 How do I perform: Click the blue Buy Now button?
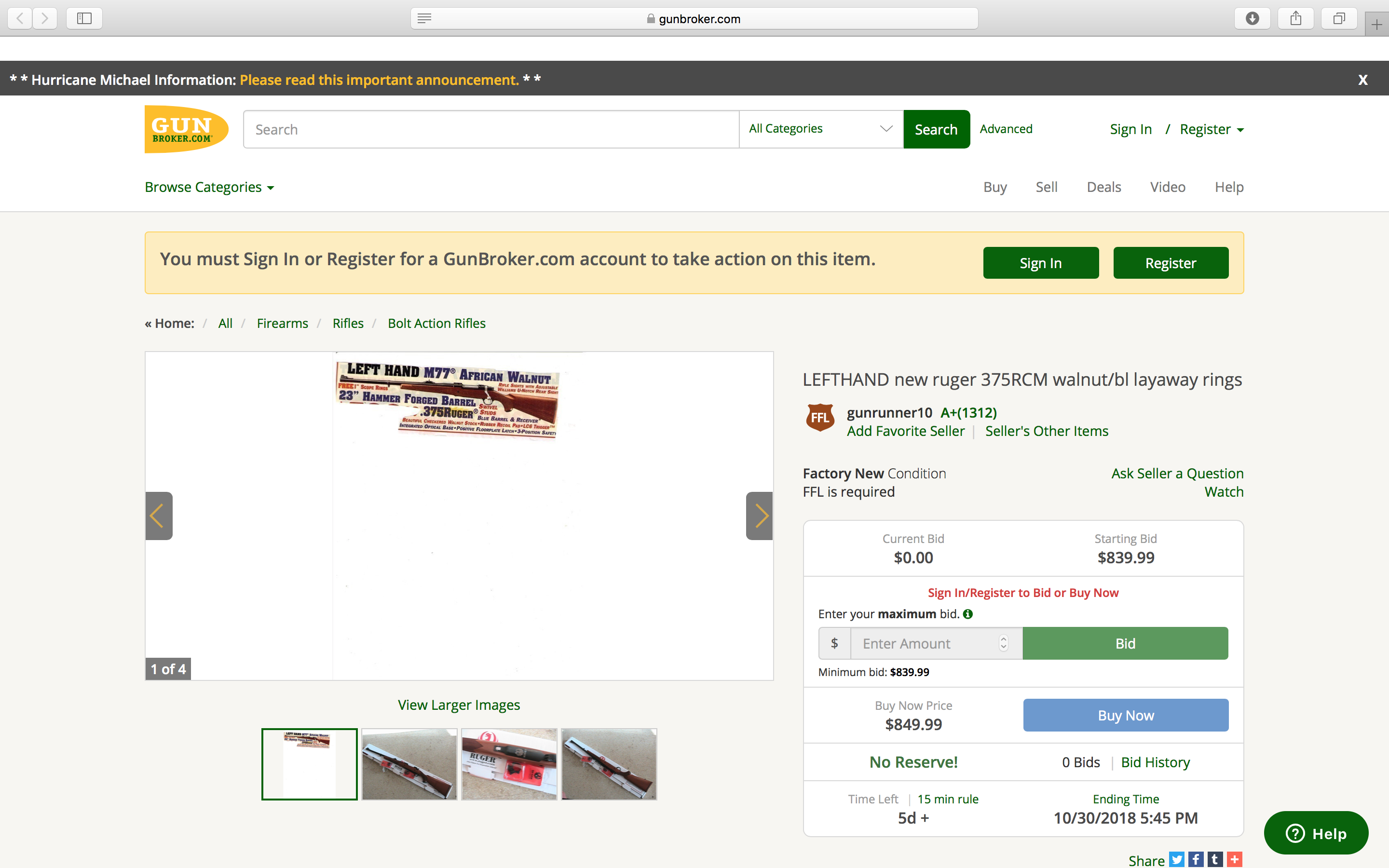point(1126,715)
